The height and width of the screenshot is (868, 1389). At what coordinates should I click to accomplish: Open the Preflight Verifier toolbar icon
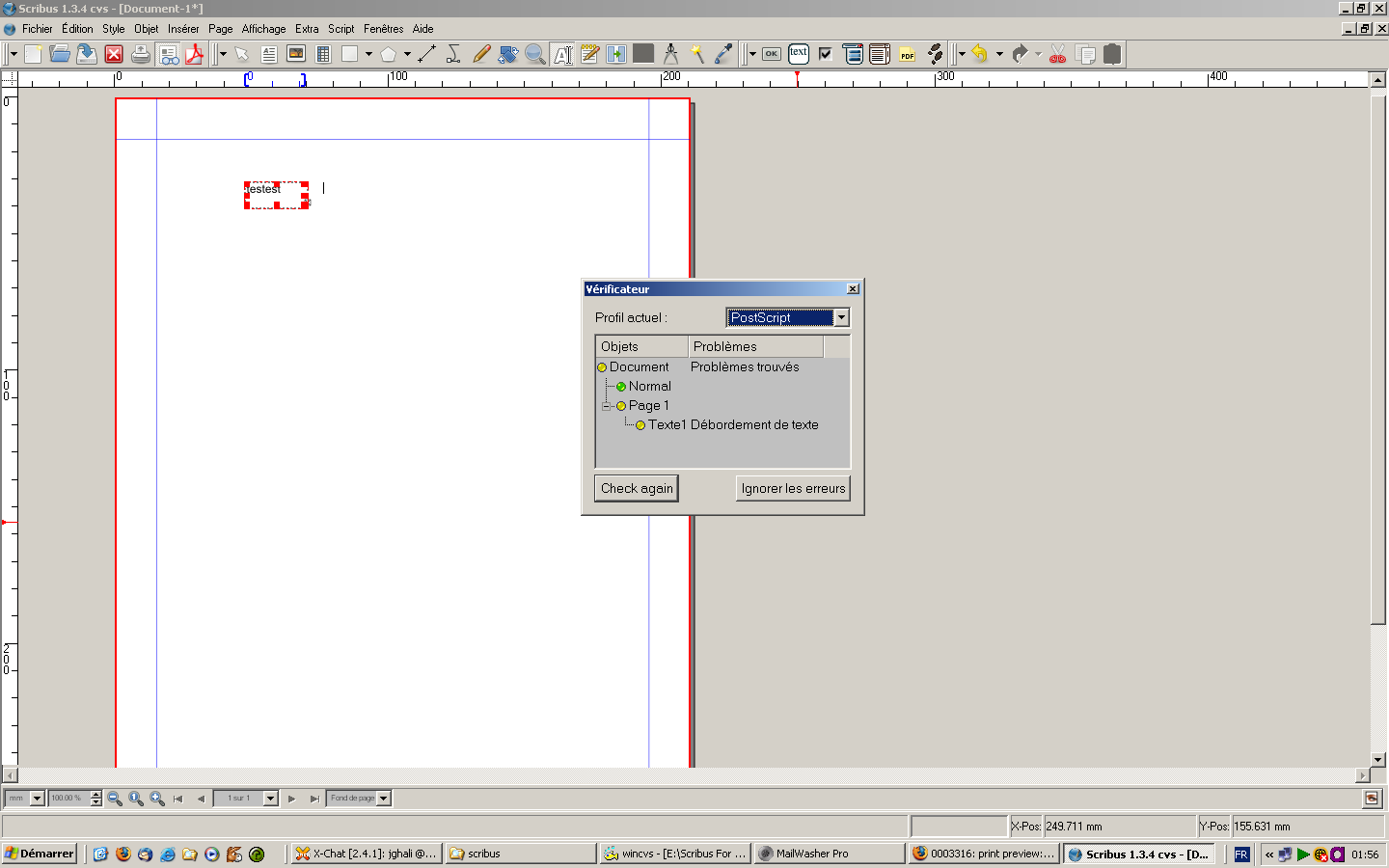pyautogui.click(x=169, y=55)
